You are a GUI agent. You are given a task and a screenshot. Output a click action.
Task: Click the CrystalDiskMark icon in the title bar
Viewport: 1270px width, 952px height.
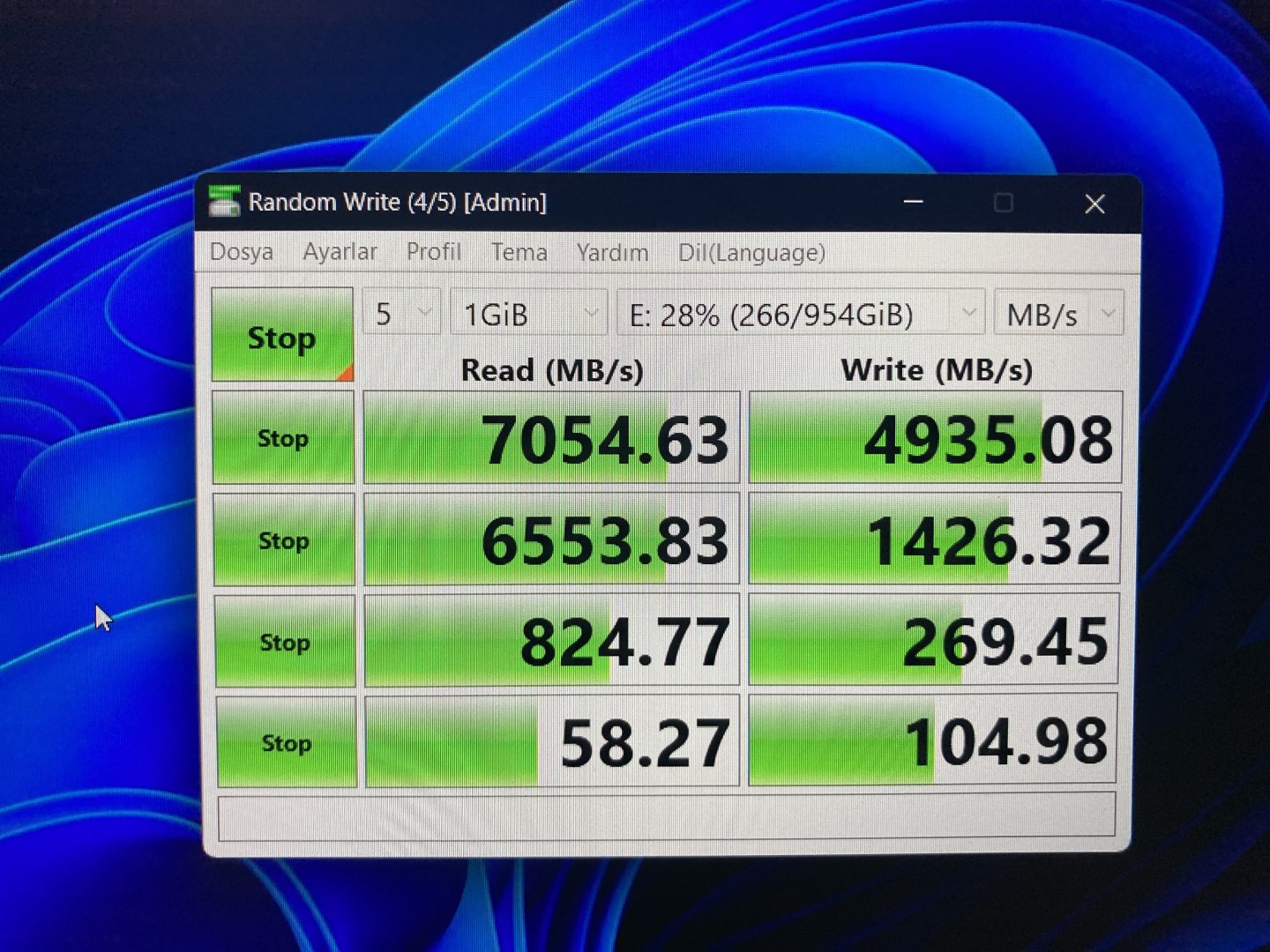click(224, 202)
